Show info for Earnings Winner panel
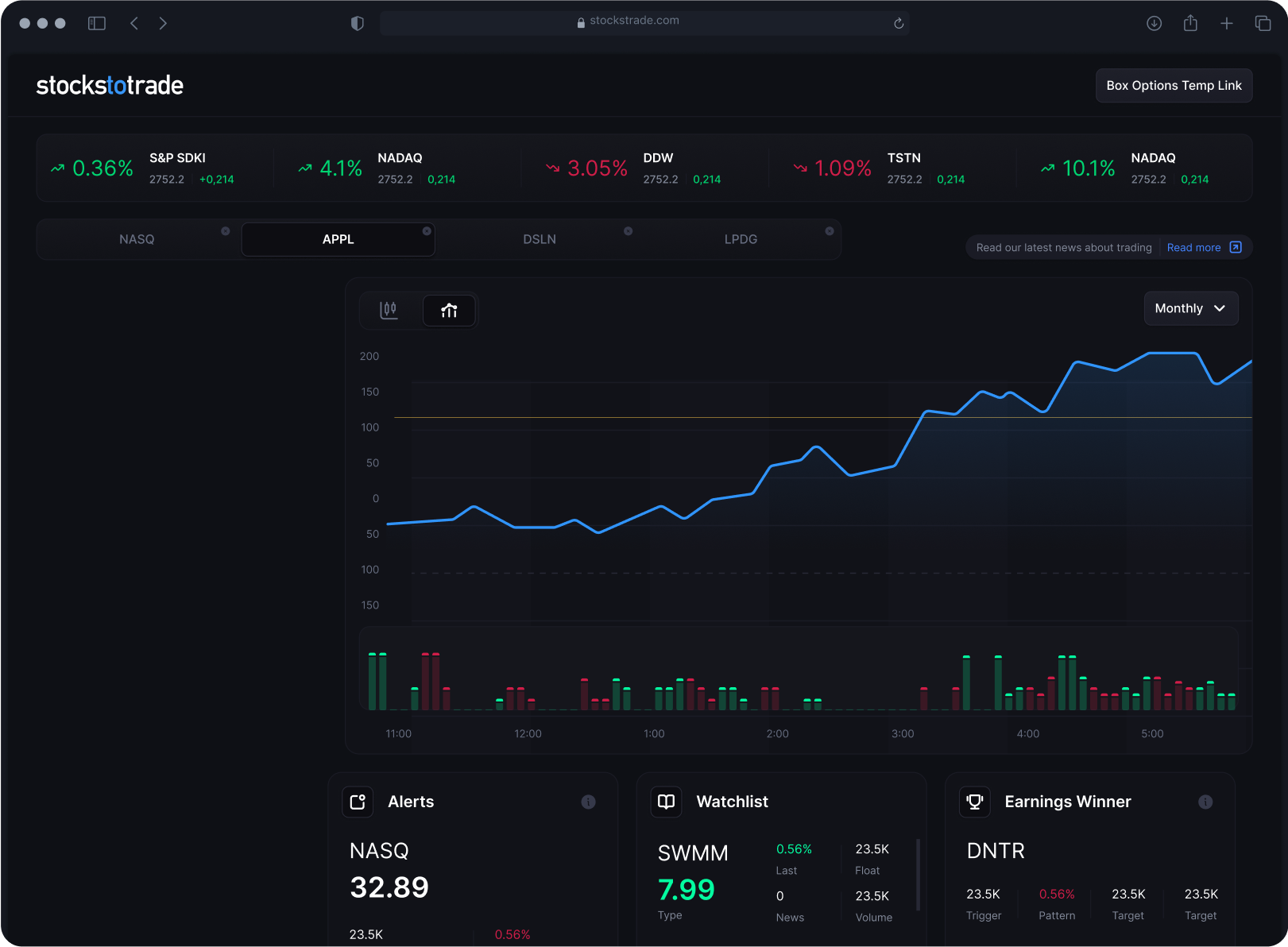Image resolution: width=1288 pixels, height=947 pixels. coord(1205,802)
